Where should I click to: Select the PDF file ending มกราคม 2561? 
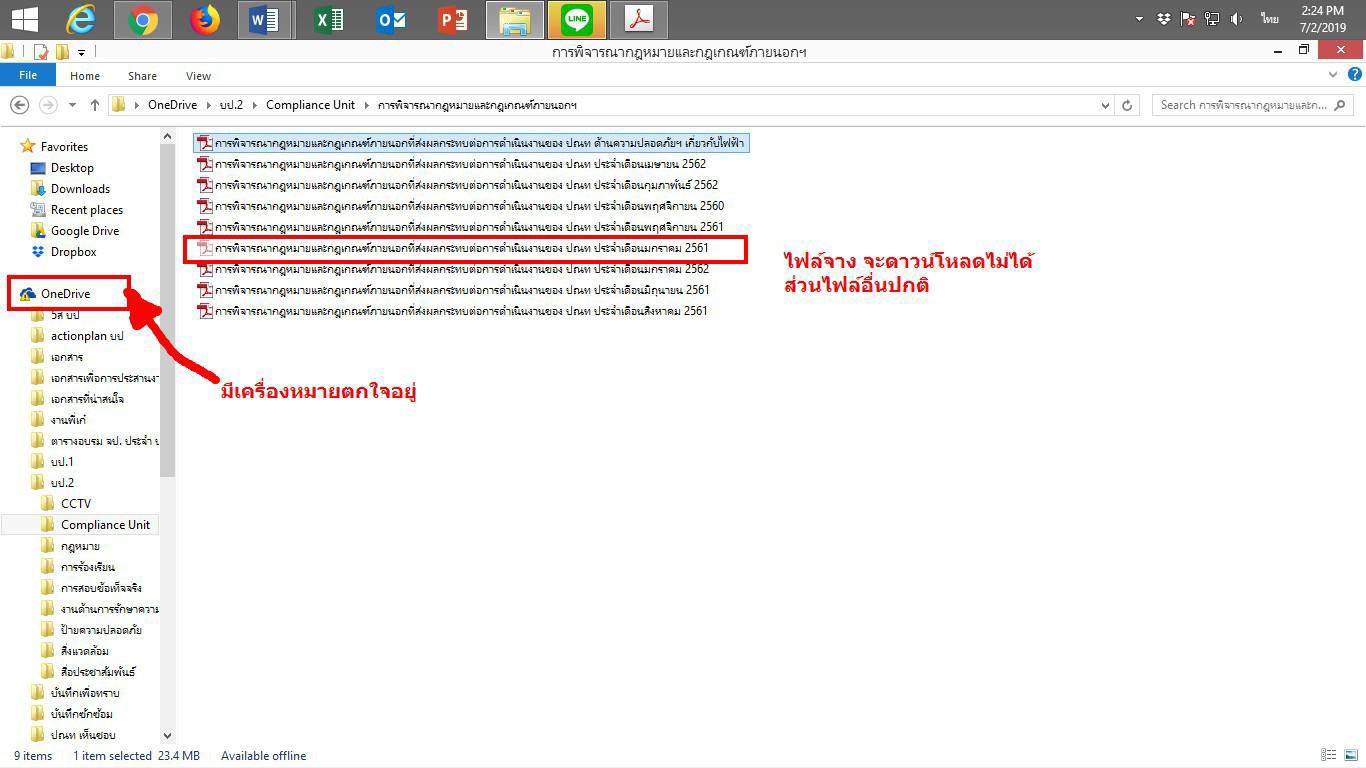tap(452, 248)
